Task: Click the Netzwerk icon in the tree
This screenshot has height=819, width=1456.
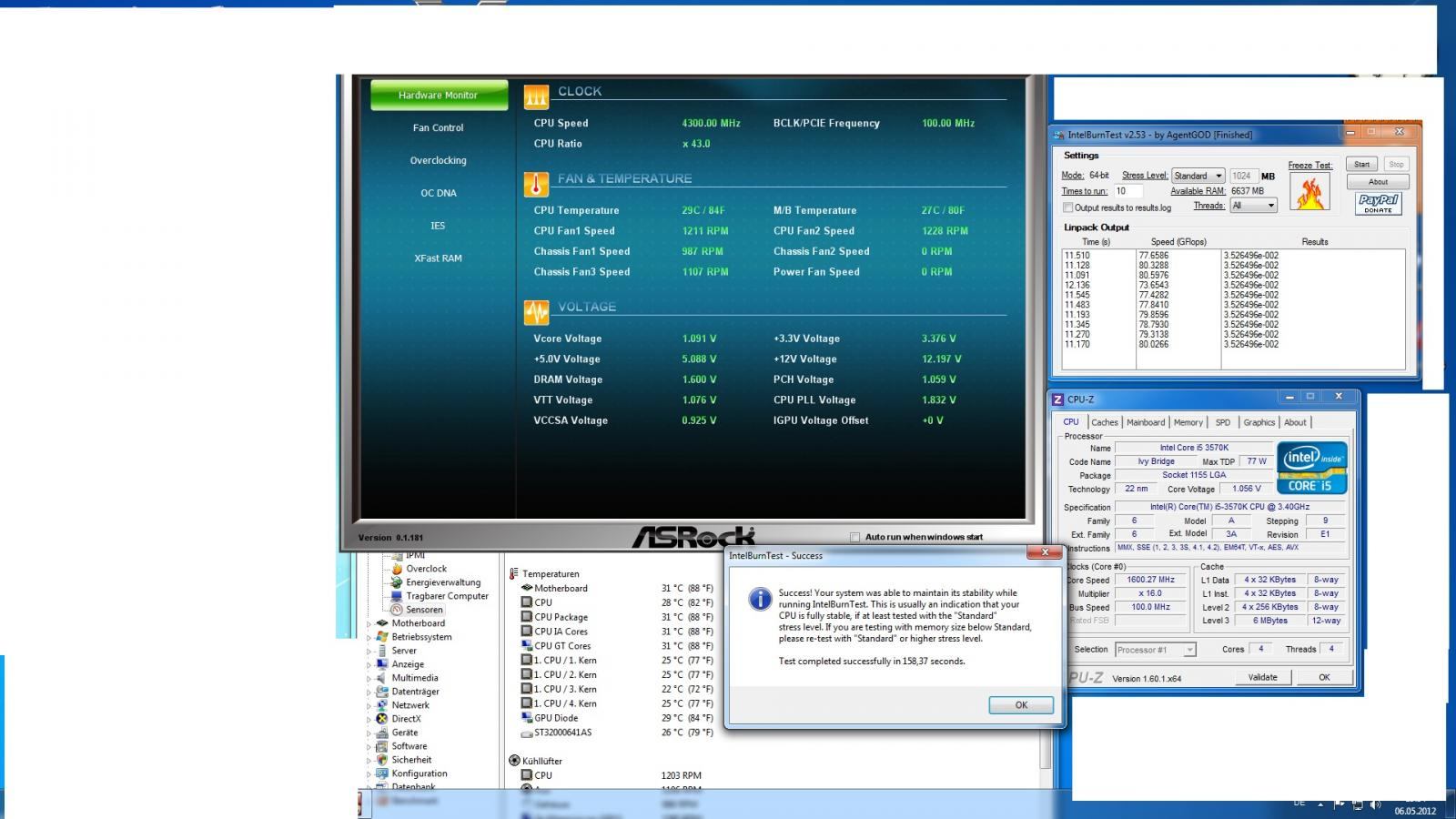Action: click(382, 705)
